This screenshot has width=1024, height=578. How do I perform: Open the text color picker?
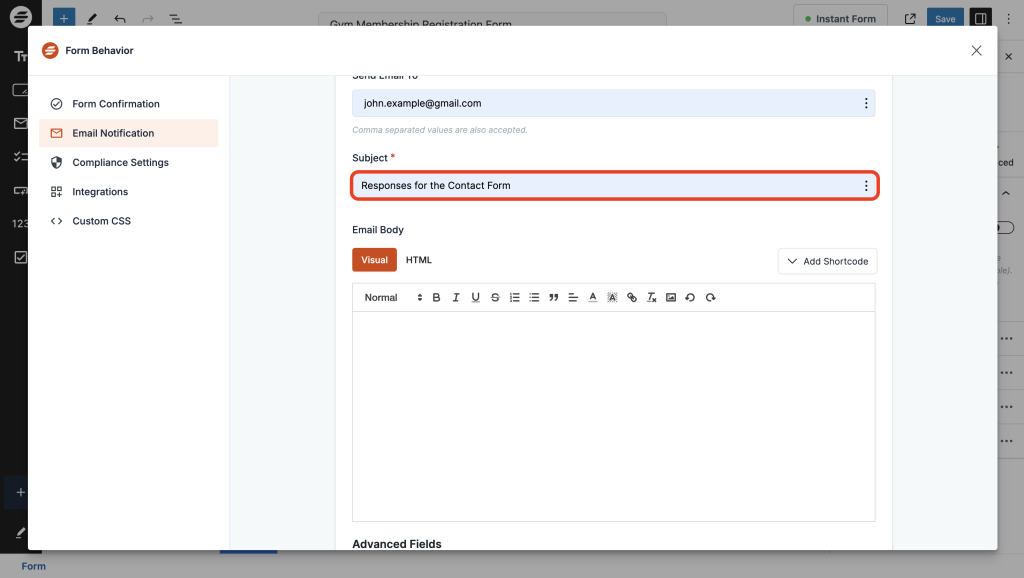click(593, 298)
